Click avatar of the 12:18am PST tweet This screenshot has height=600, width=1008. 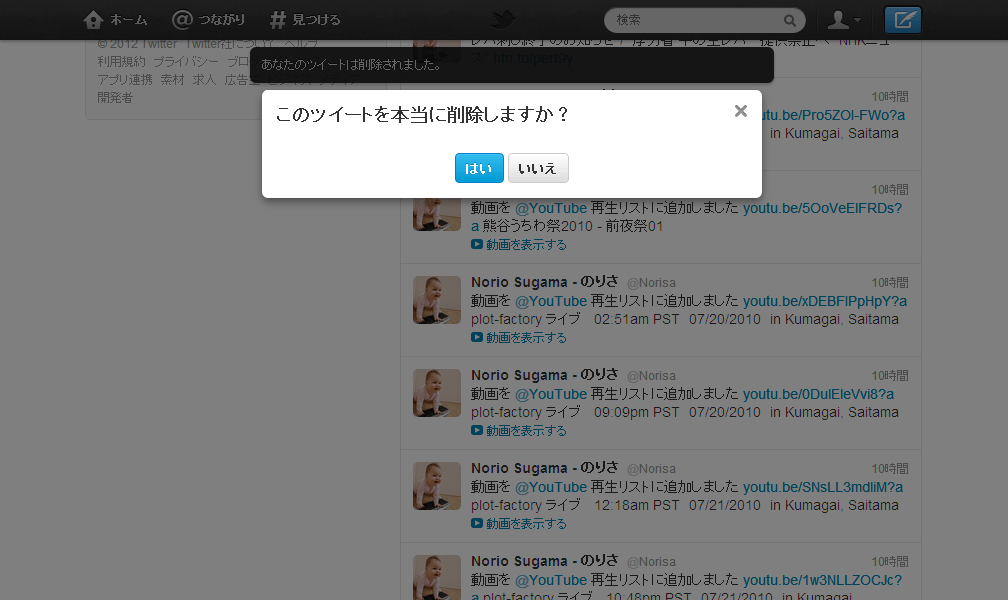(436, 486)
